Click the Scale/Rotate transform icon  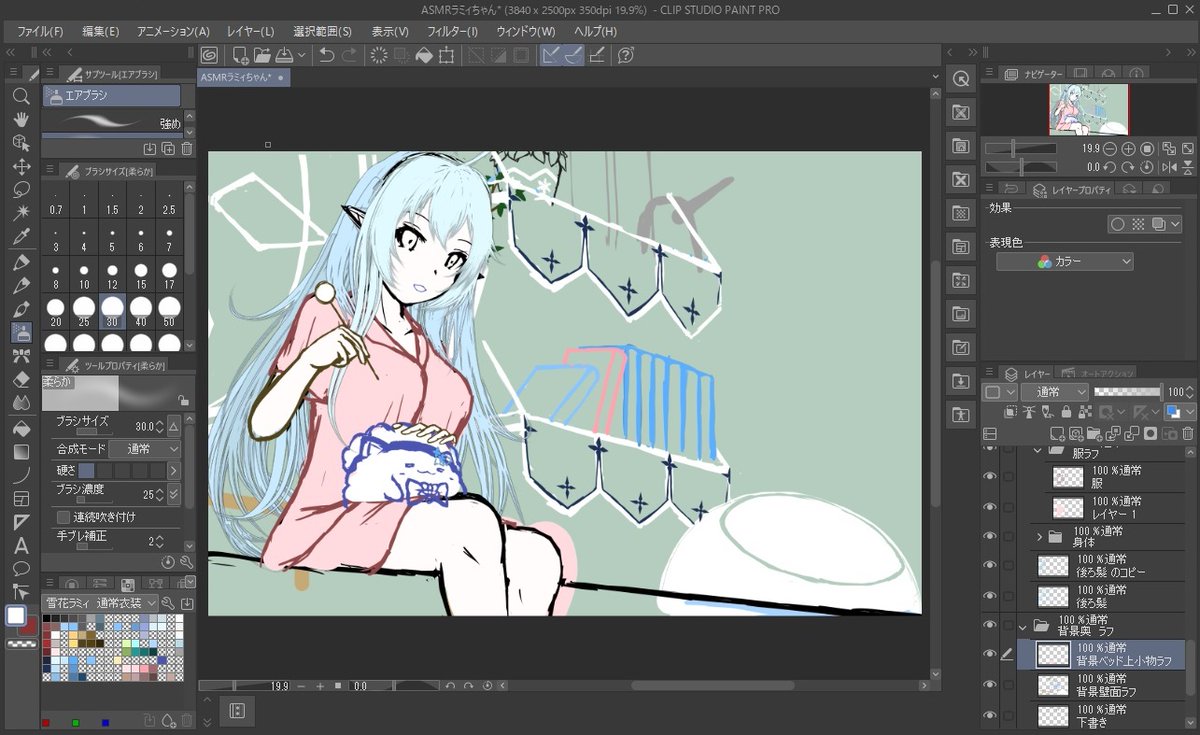446,55
